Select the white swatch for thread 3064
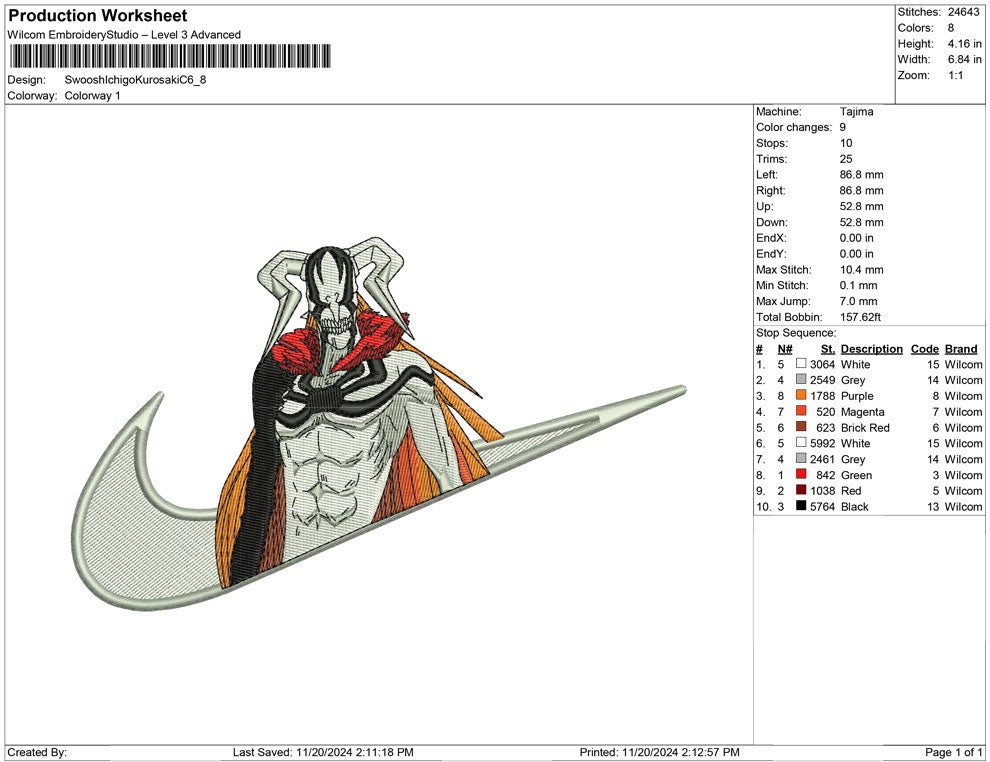 [x=801, y=364]
